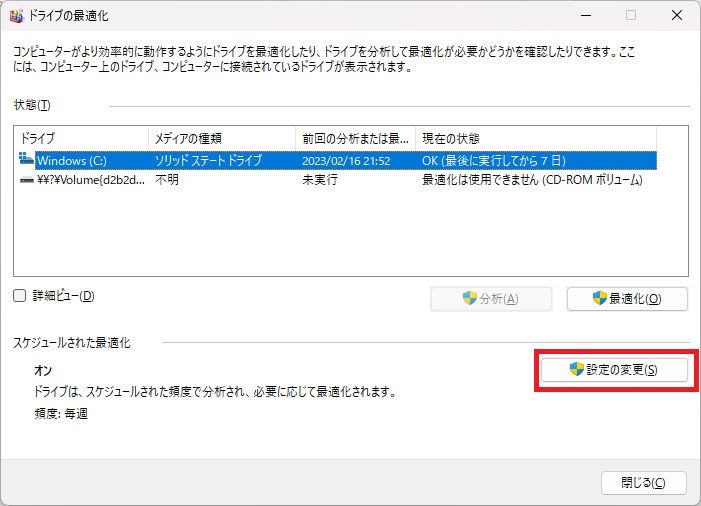This screenshot has width=701, height=506.
Task: Toggle the 詳細ビュー(D) checkbox
Action: click(20, 295)
